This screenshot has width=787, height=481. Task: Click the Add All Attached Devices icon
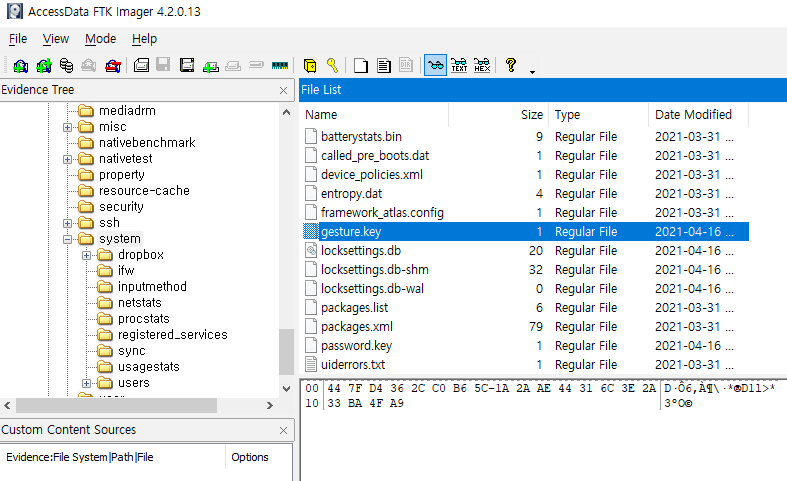[x=44, y=65]
